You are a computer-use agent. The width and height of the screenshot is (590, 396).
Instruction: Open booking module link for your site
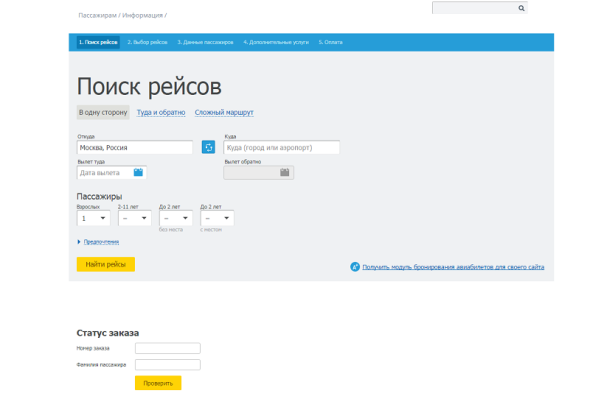tap(453, 267)
